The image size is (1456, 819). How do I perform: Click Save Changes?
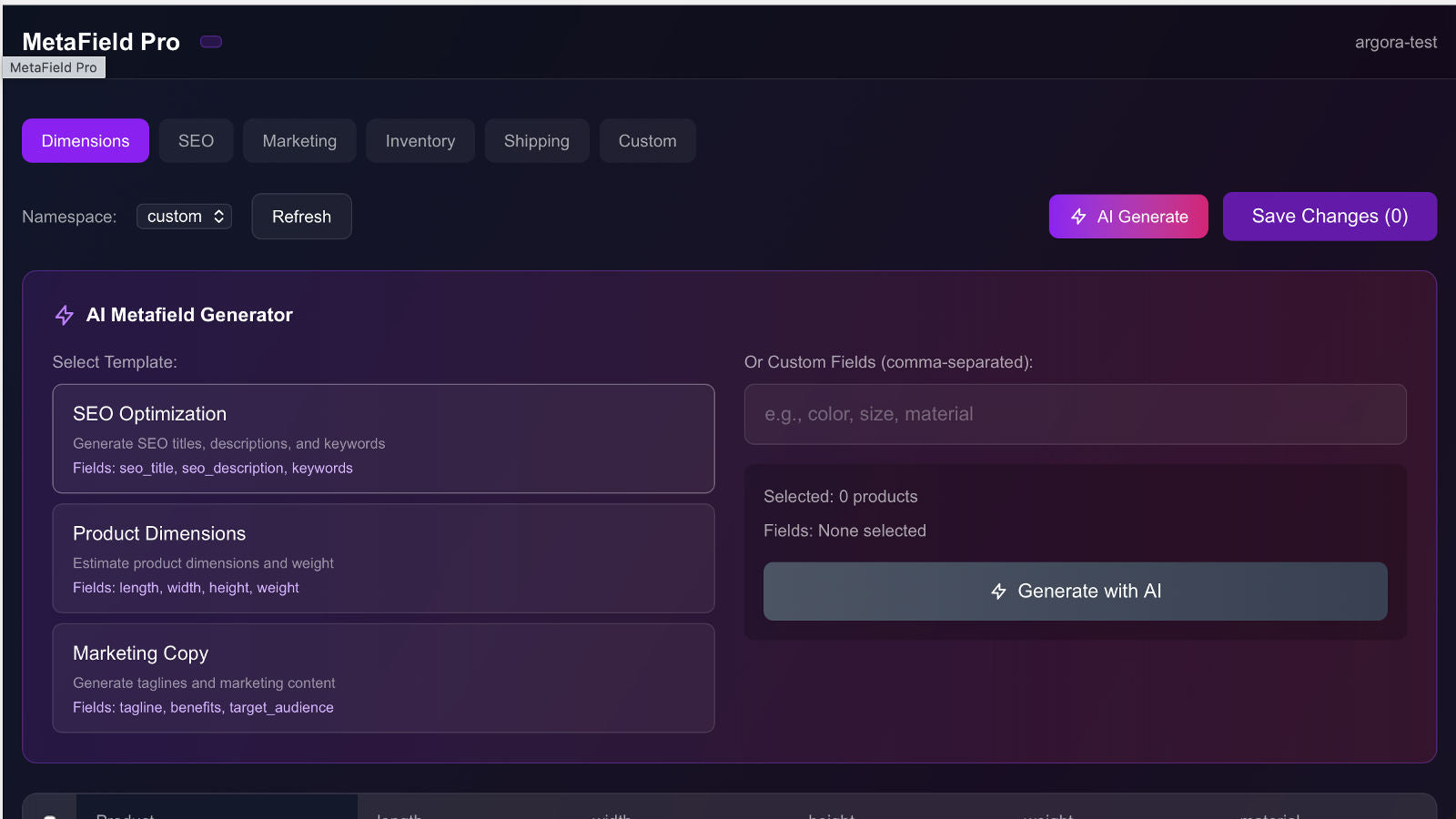(1329, 216)
